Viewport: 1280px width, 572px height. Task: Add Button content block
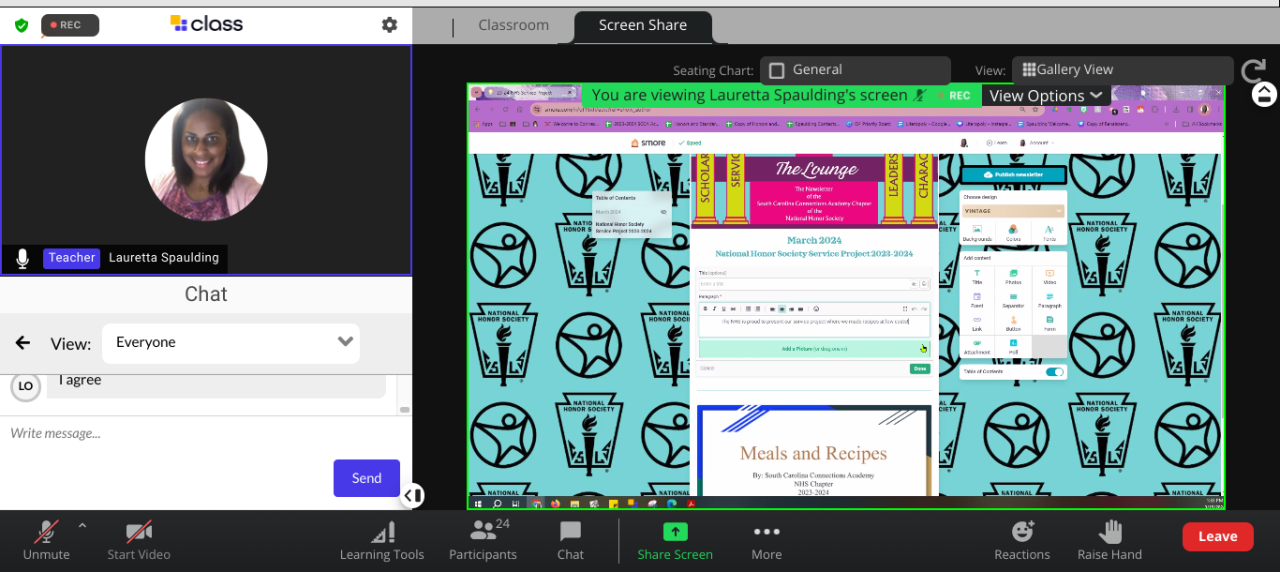pos(1013,323)
